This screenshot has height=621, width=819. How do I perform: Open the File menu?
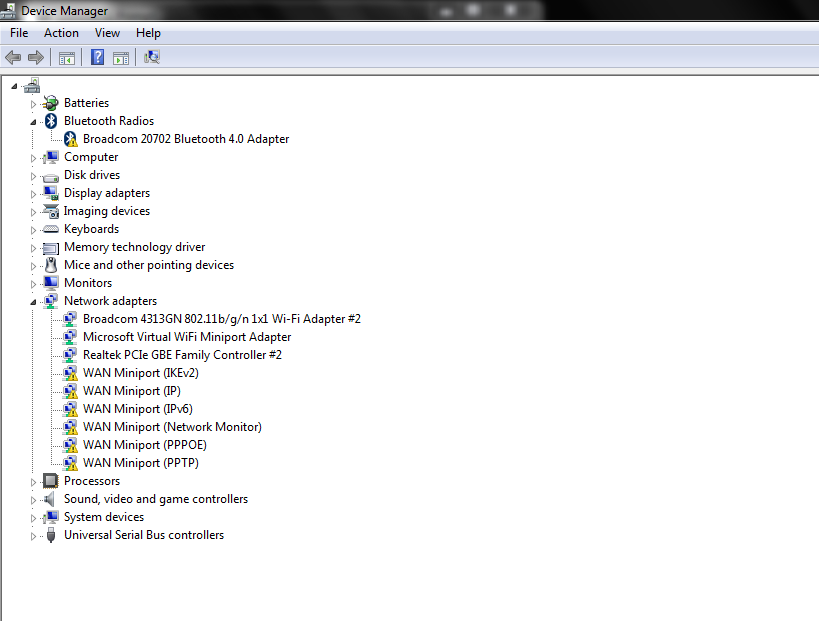(x=19, y=33)
